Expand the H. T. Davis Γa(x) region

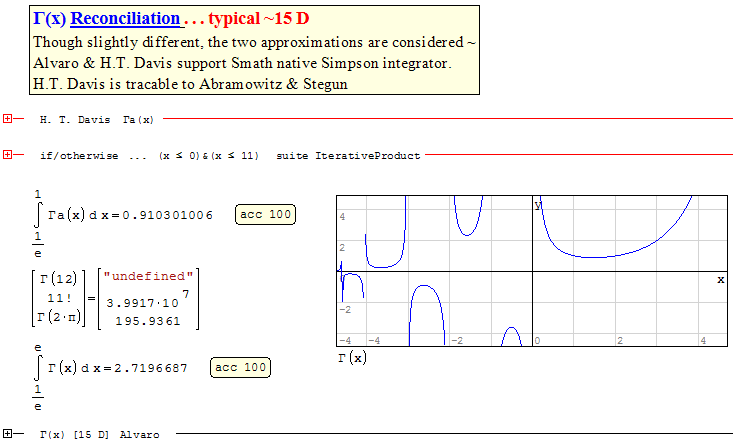click(8, 120)
